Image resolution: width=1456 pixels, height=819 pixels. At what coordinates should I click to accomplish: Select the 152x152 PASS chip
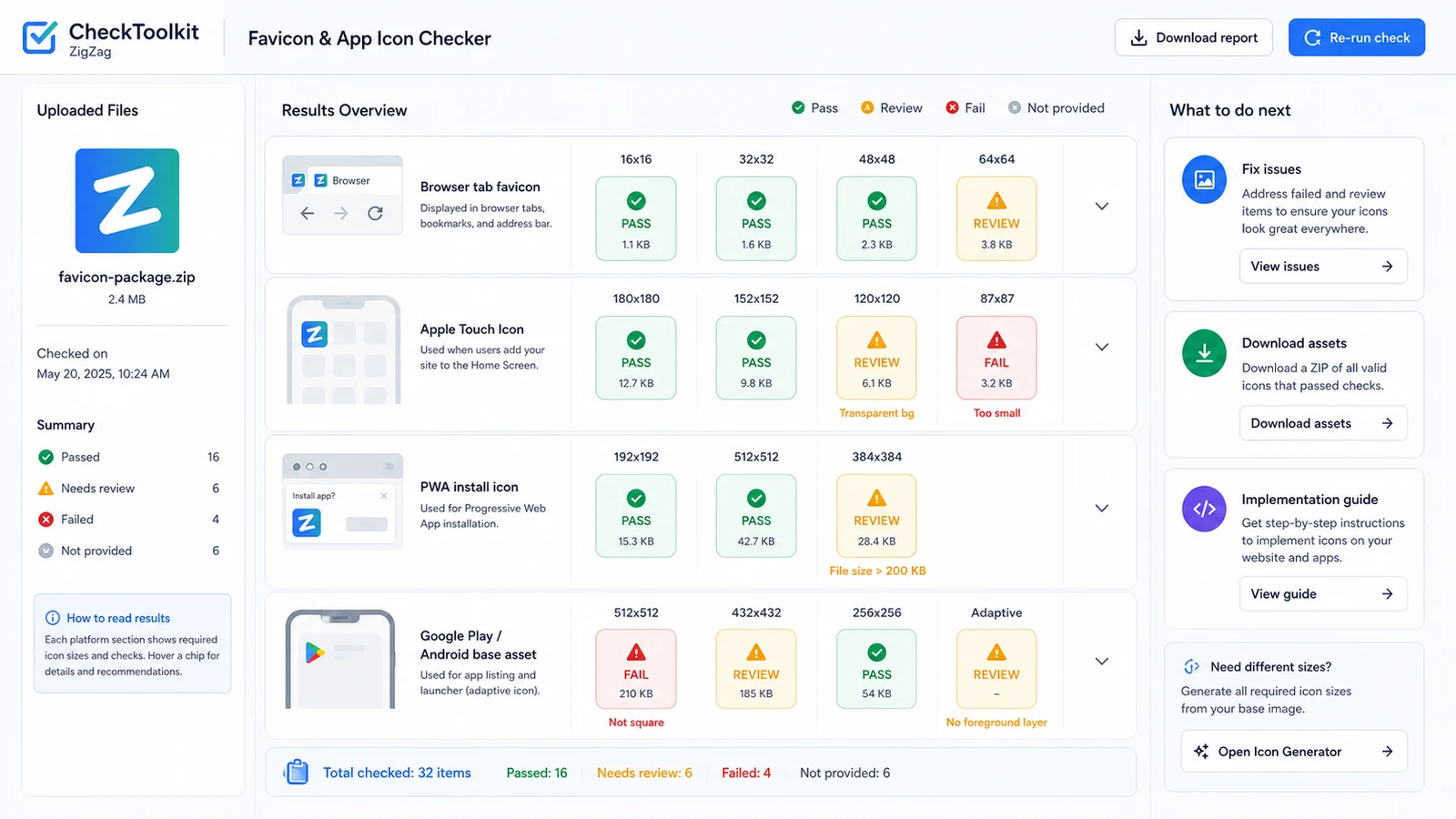point(756,358)
